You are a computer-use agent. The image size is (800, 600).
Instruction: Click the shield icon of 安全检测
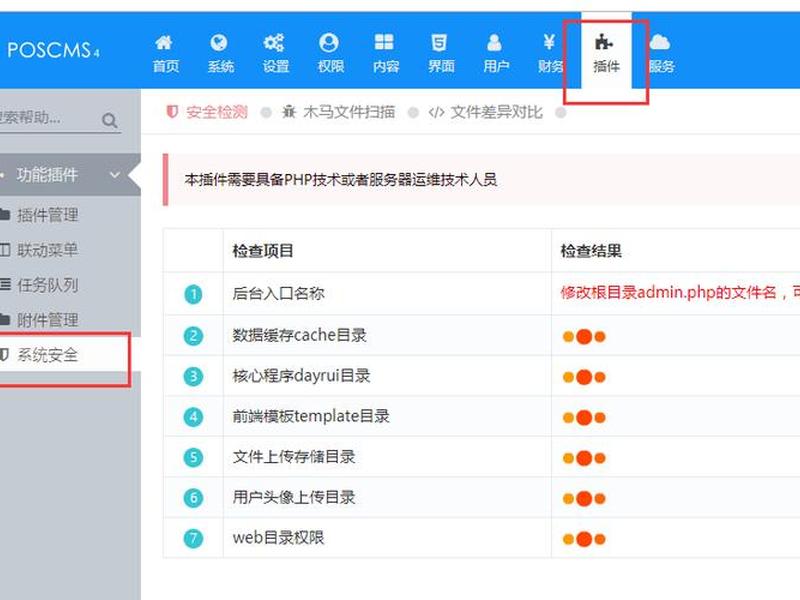click(x=172, y=112)
